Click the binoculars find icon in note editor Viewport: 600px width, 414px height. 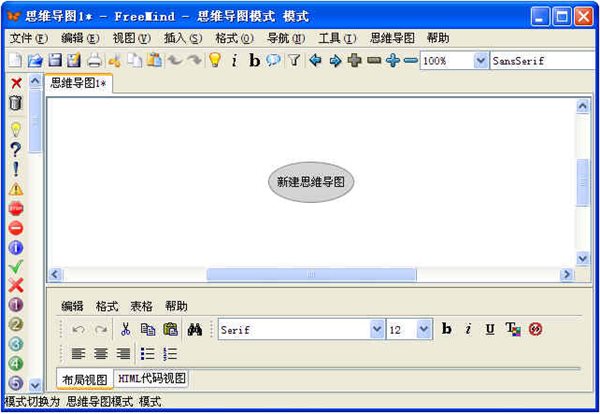coord(195,329)
